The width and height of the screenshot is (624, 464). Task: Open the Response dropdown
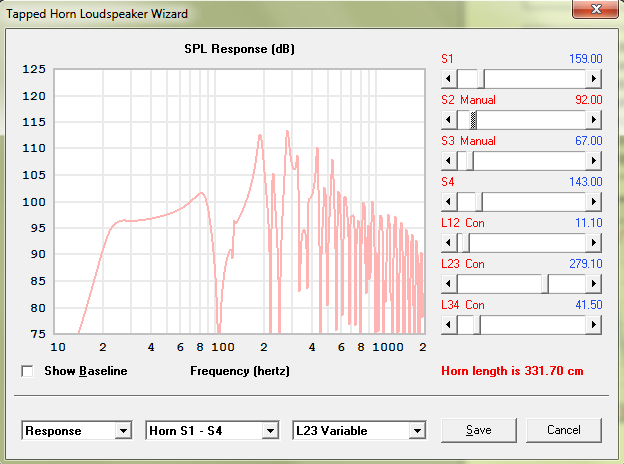77,431
